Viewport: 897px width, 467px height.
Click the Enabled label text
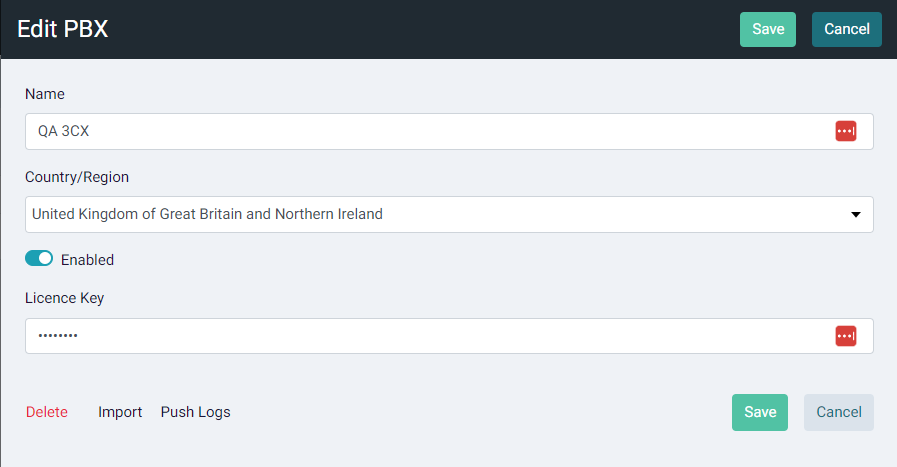coord(87,260)
